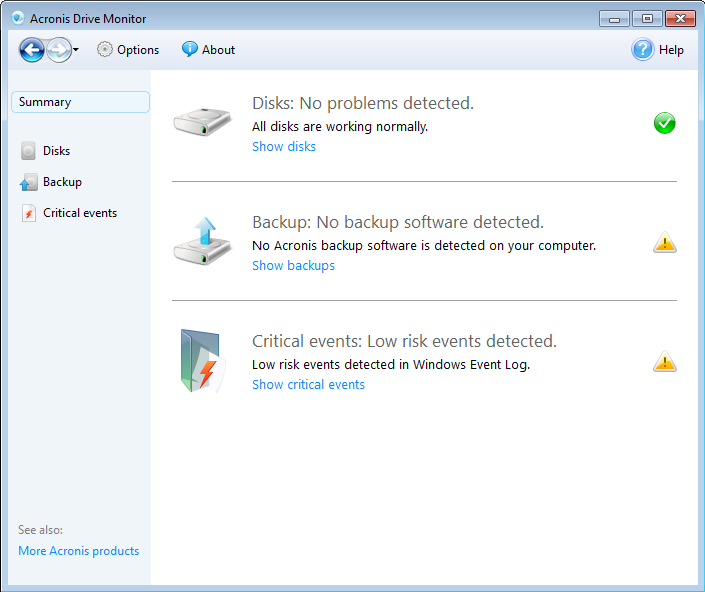The height and width of the screenshot is (592, 705).
Task: Minimize the Acronis Drive Monitor window
Action: [x=614, y=19]
